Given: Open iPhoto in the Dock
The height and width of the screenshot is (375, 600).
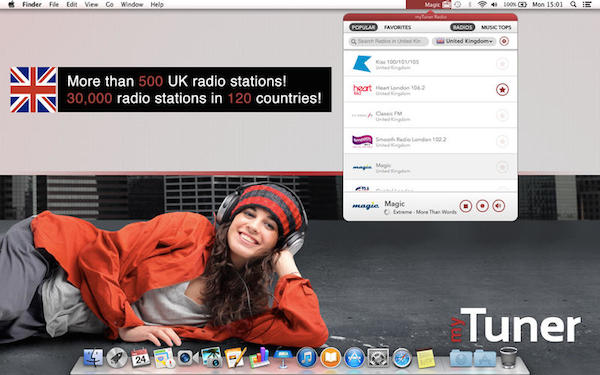Looking at the screenshot, I should click(x=211, y=357).
